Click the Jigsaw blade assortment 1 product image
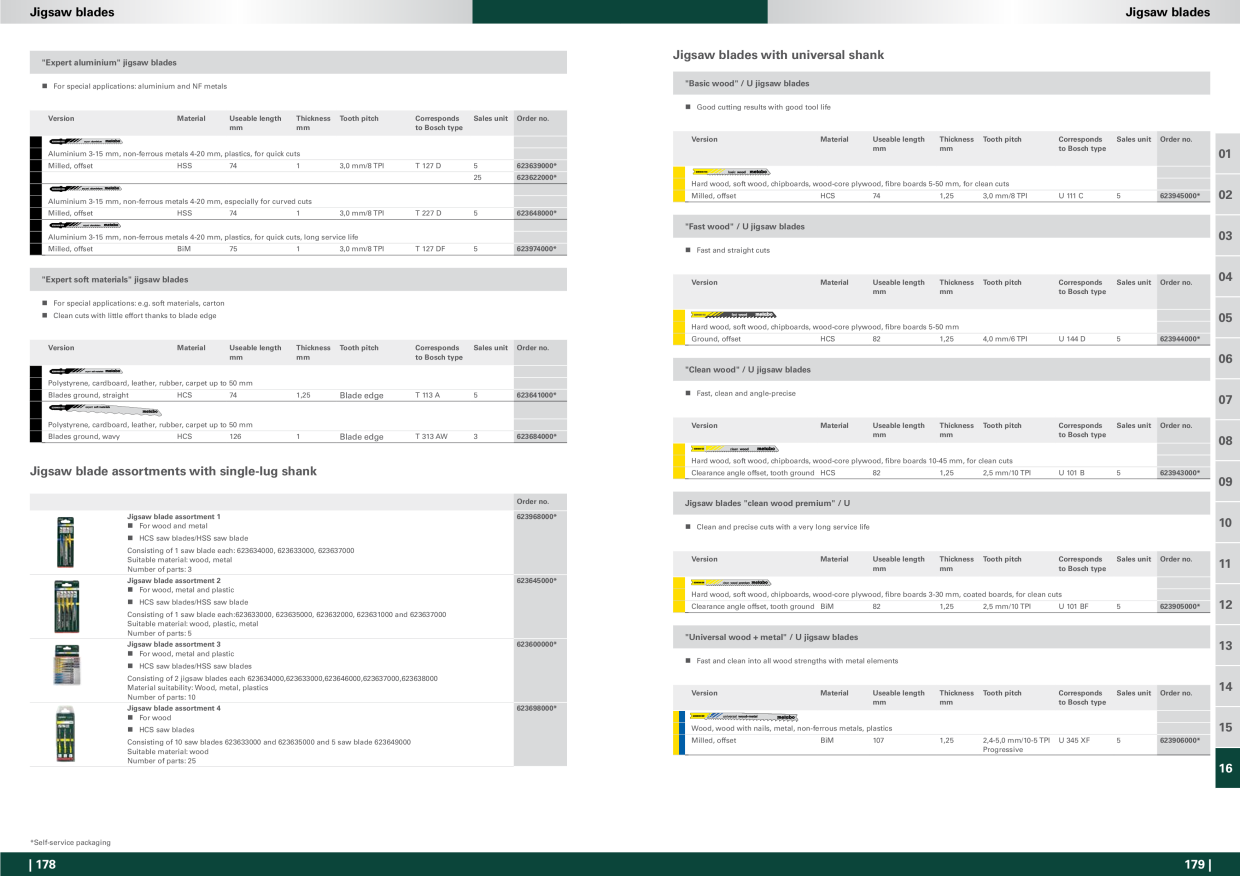This screenshot has height=876, width=1240. 65,542
